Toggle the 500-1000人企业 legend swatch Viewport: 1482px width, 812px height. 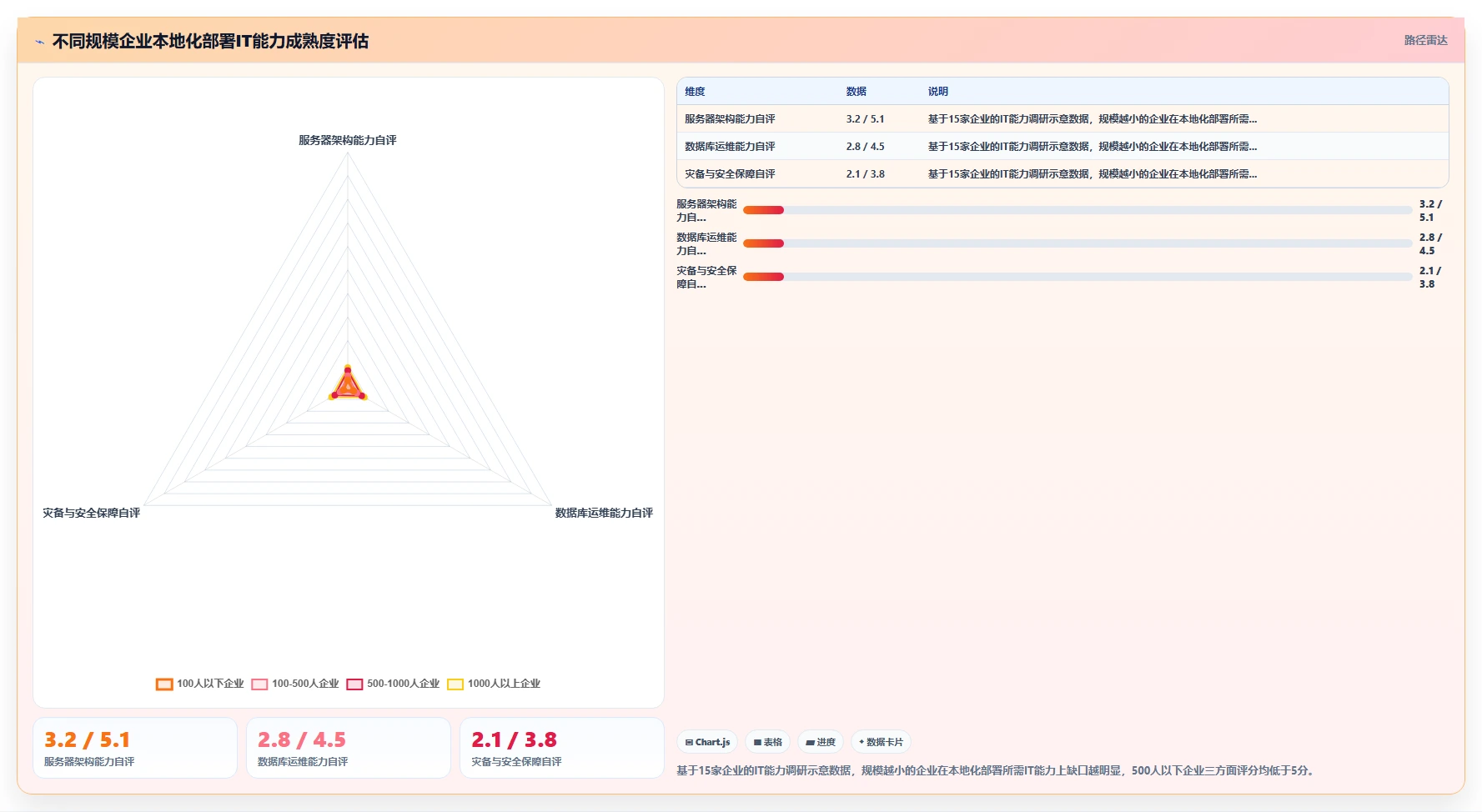(x=354, y=684)
